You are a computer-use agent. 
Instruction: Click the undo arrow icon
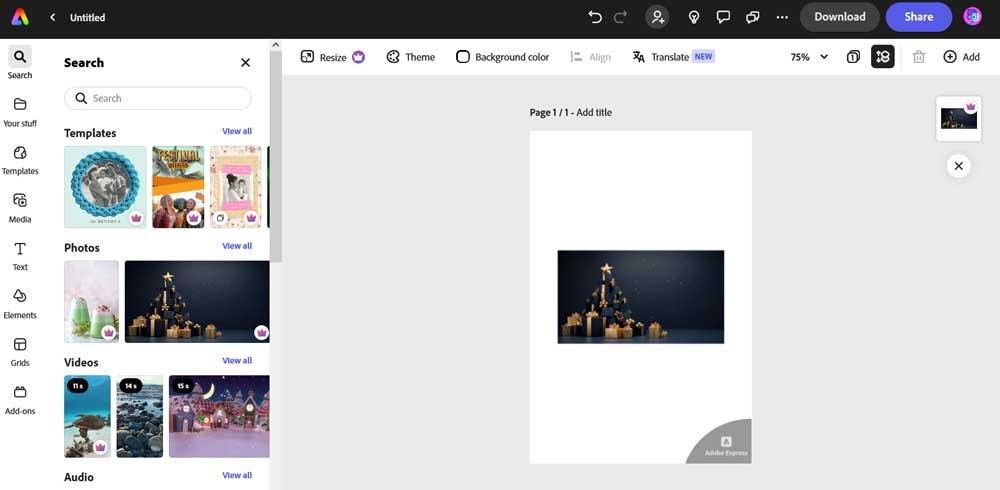pyautogui.click(x=595, y=17)
